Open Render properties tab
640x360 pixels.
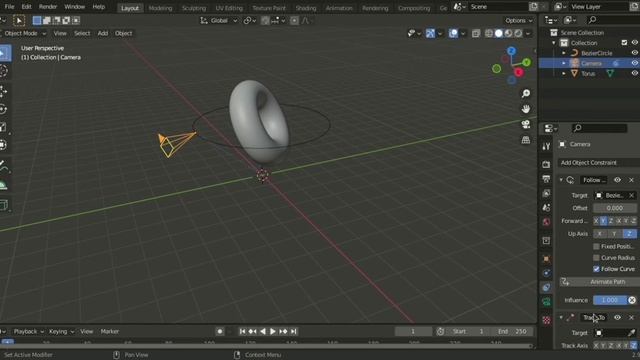(546, 164)
